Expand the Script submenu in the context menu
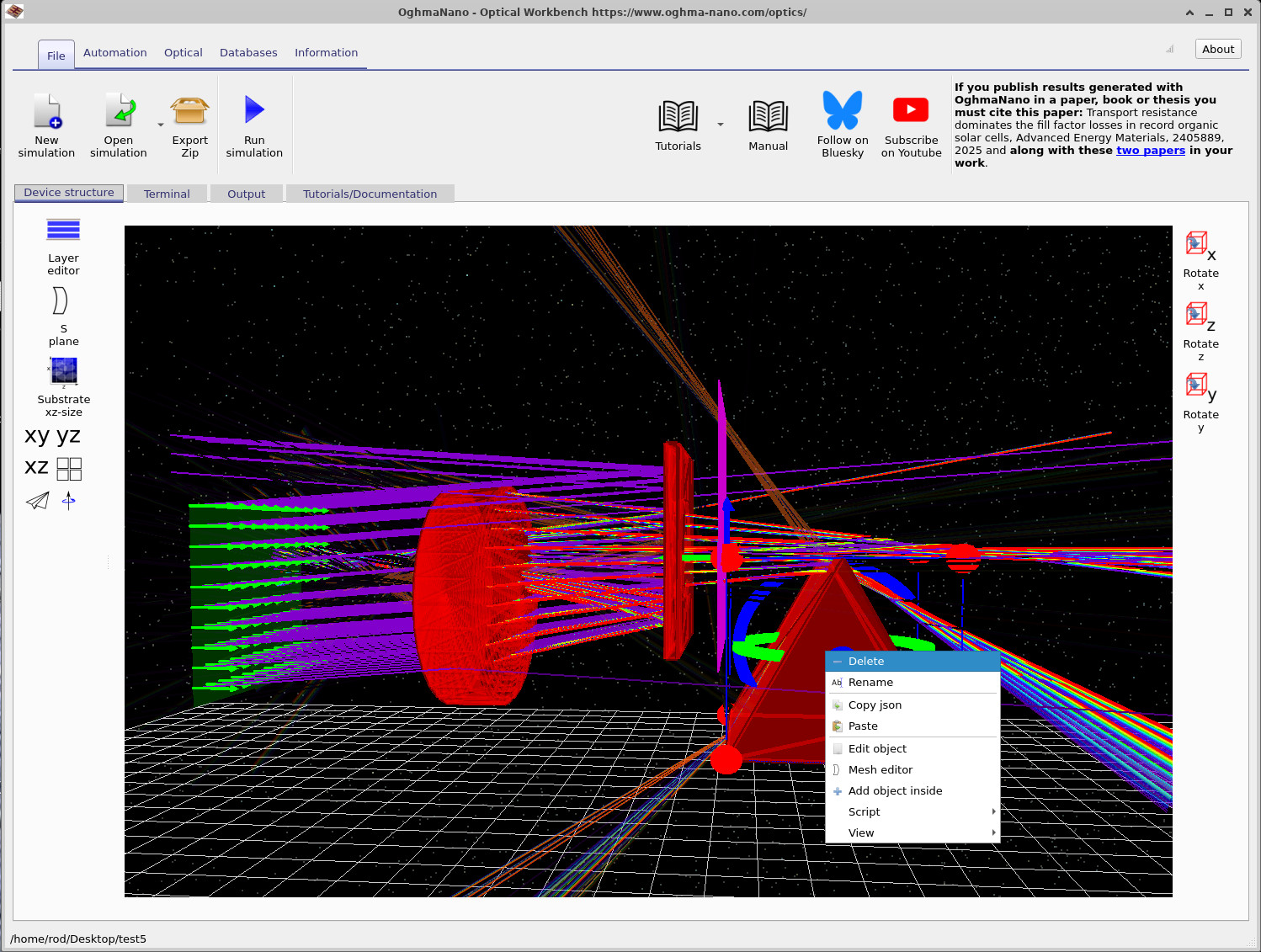The height and width of the screenshot is (952, 1261). [x=912, y=811]
